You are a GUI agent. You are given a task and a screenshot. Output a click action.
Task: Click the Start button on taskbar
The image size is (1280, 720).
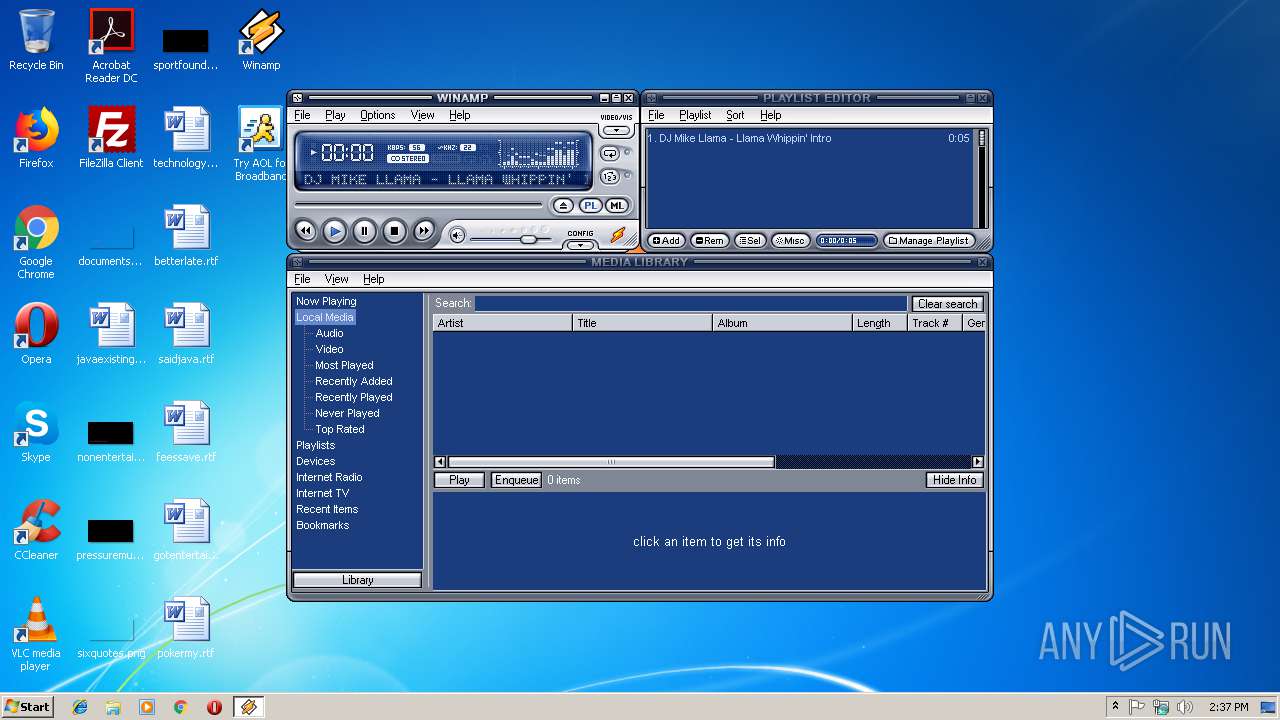click(x=27, y=706)
